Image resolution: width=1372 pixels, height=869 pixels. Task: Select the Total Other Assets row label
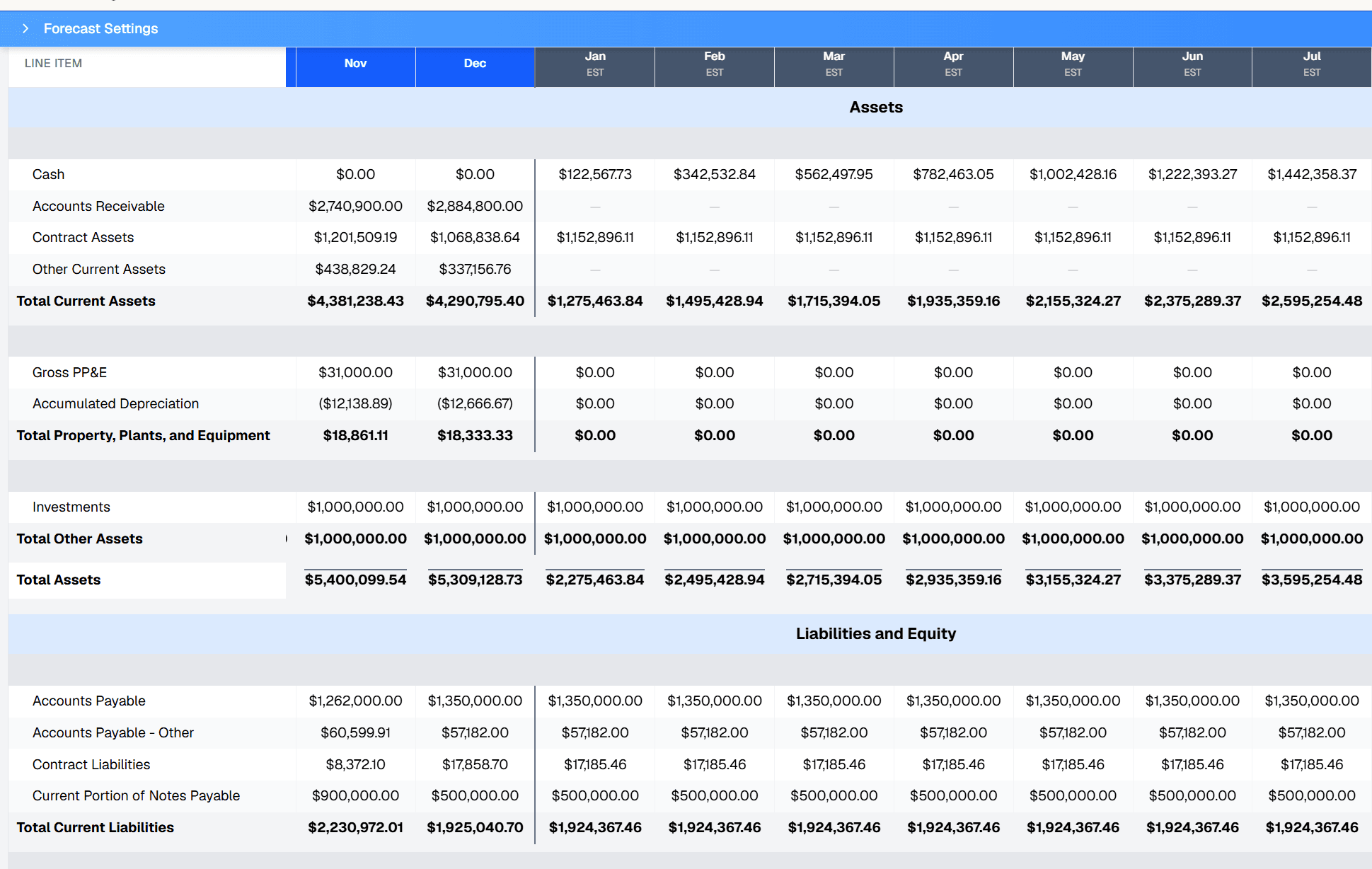point(79,539)
